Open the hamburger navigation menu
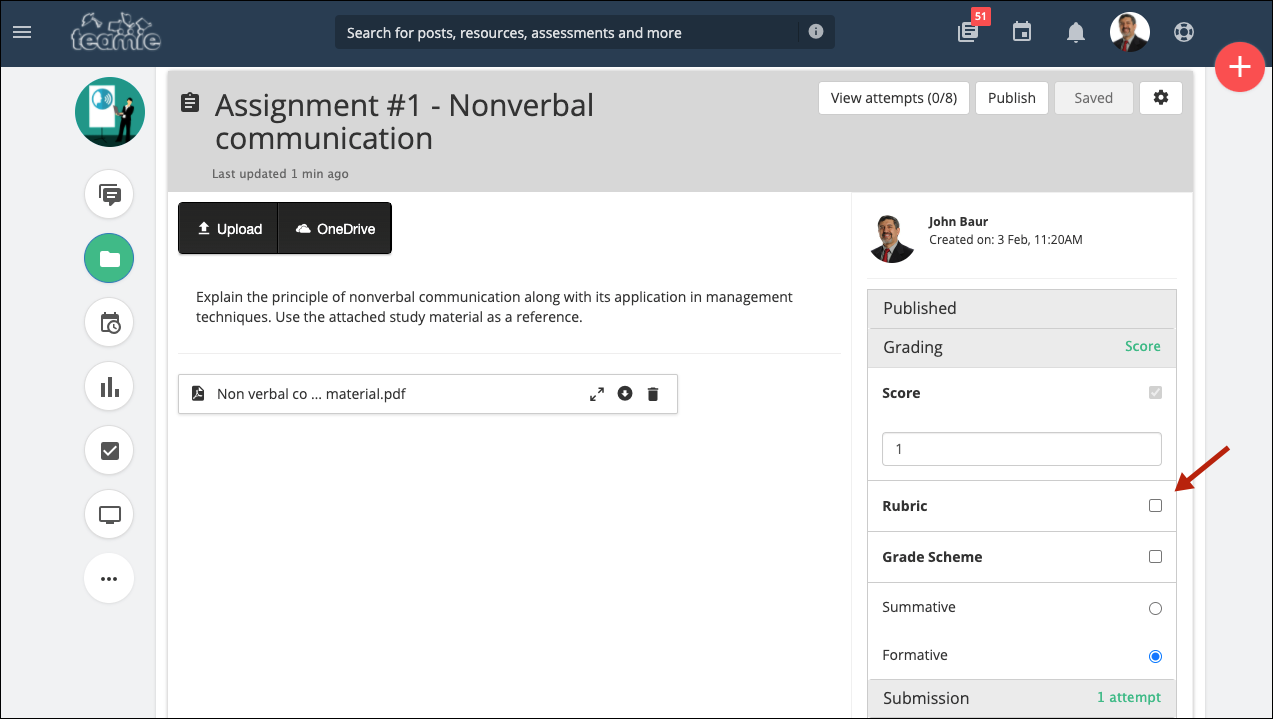This screenshot has height=719, width=1273. [22, 32]
